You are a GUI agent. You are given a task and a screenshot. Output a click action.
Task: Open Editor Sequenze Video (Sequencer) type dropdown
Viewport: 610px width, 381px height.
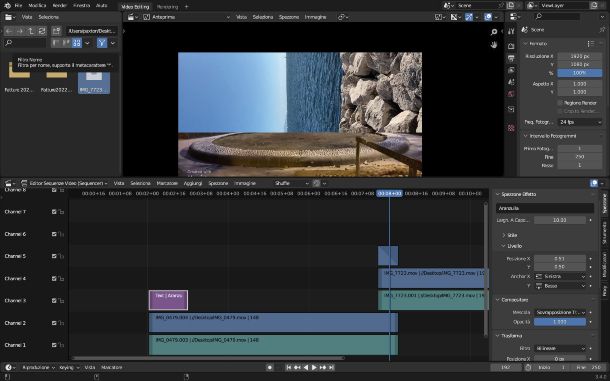coord(65,183)
